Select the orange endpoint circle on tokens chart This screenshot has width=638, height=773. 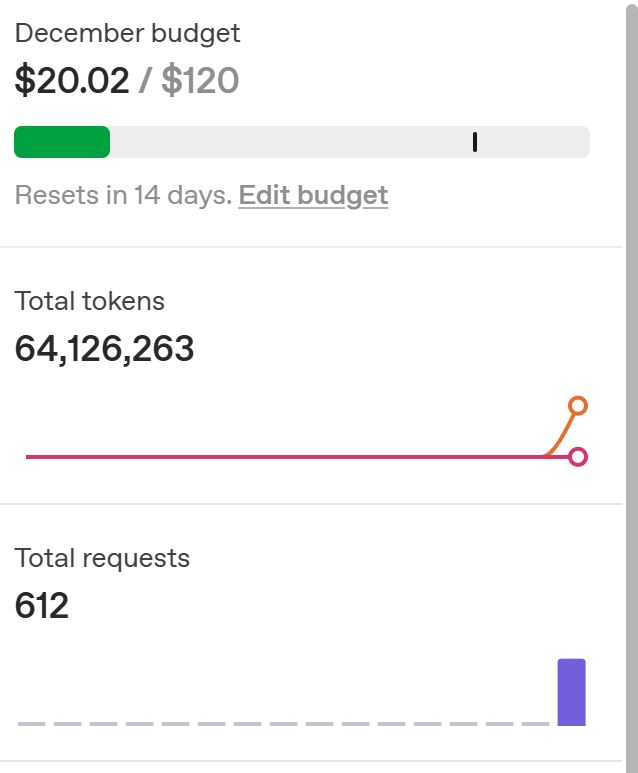click(x=577, y=405)
